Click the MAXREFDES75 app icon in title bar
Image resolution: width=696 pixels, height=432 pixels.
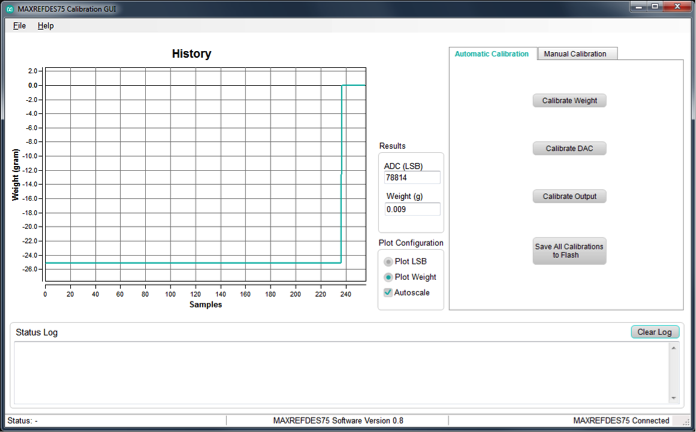[x=10, y=9]
